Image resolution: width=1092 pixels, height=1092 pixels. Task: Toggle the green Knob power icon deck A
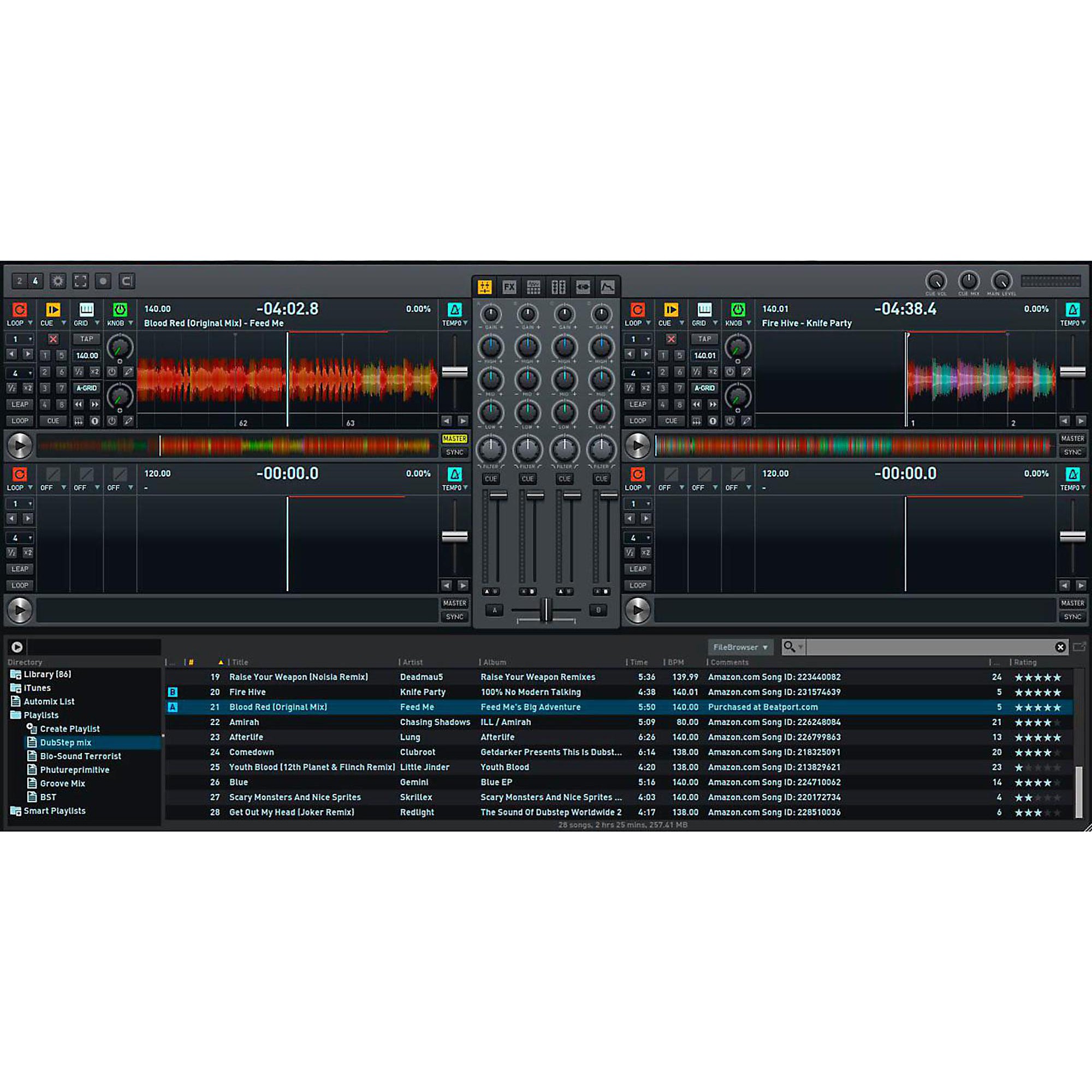tap(119, 310)
